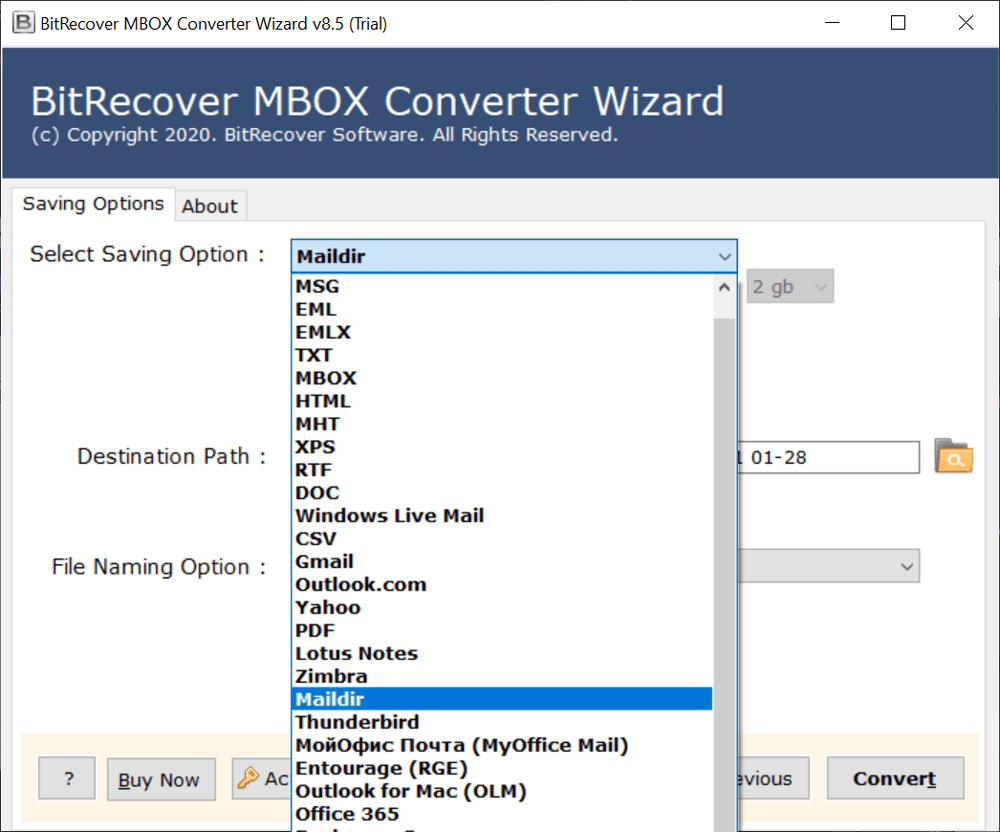Image resolution: width=1000 pixels, height=832 pixels.
Task: Open the File Naming Option dropdown
Action: coord(828,566)
